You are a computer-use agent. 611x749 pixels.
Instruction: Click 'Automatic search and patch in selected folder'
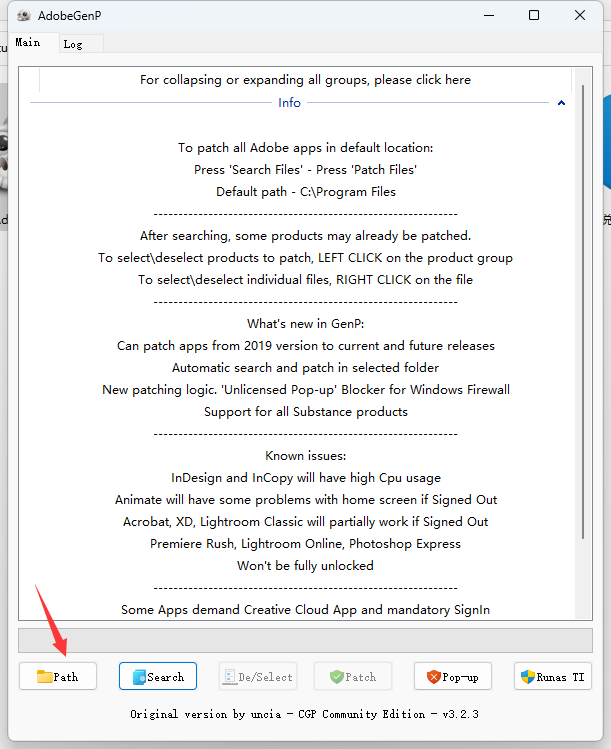coord(305,368)
